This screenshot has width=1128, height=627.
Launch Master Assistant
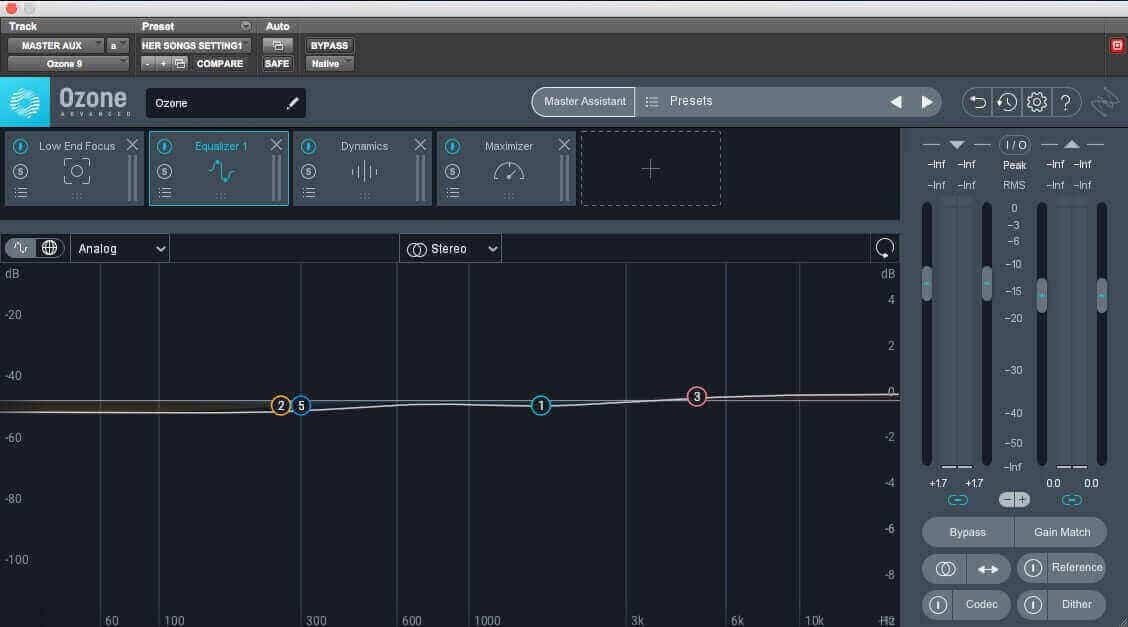pos(583,101)
